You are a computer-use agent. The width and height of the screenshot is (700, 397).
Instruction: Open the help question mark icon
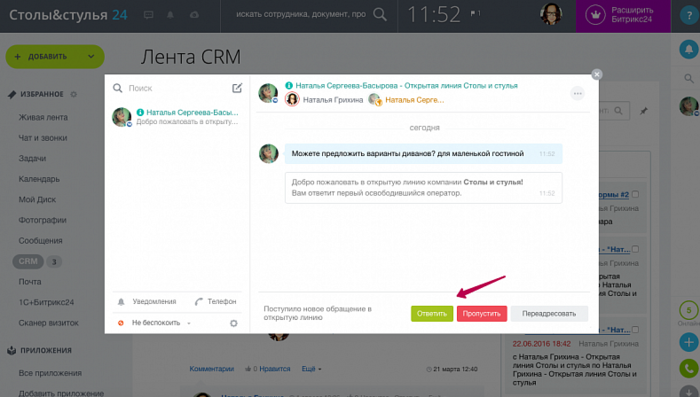coord(689,15)
